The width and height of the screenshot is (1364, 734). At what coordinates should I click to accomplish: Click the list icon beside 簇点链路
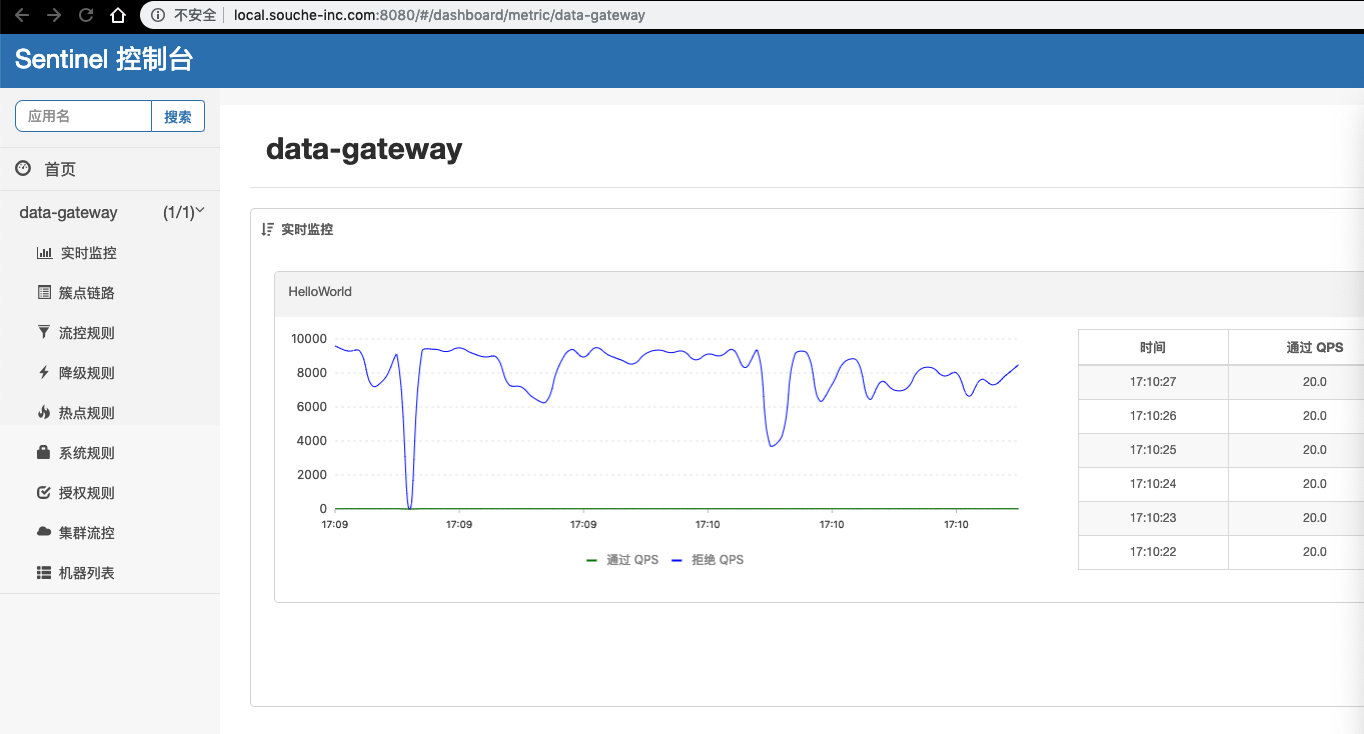[x=44, y=293]
